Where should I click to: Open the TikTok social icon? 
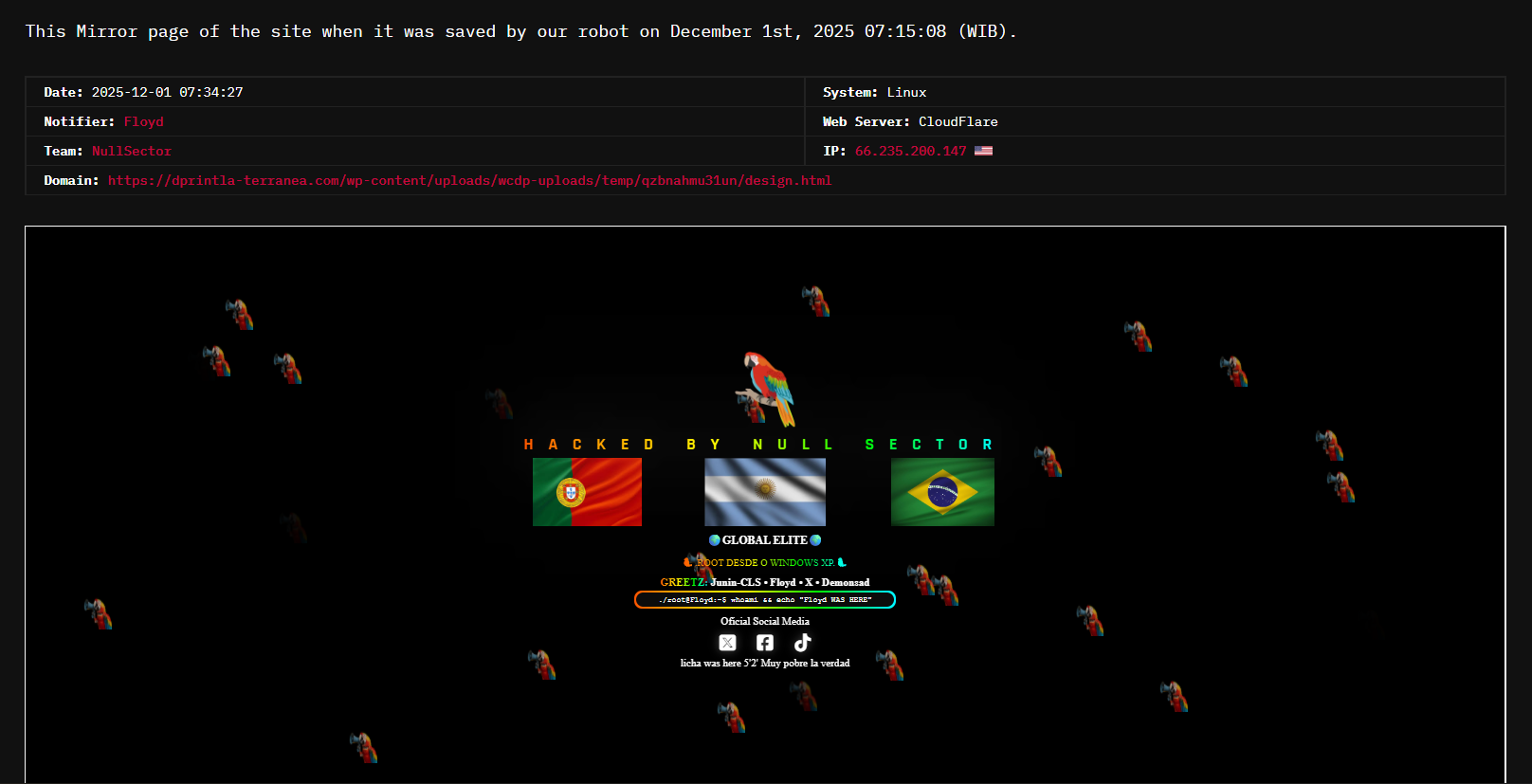(x=802, y=643)
